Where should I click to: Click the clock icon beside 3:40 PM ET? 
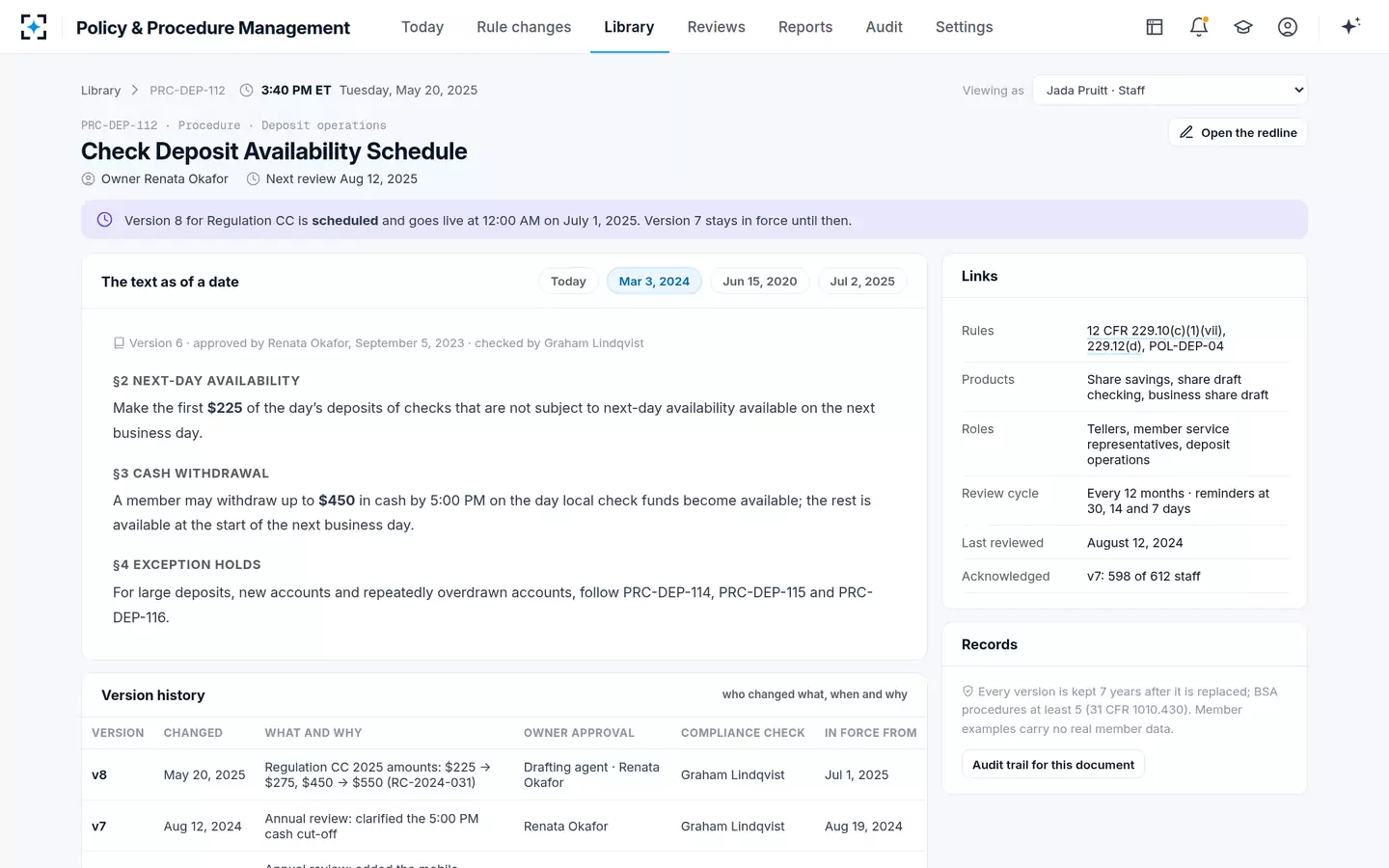[x=246, y=91]
